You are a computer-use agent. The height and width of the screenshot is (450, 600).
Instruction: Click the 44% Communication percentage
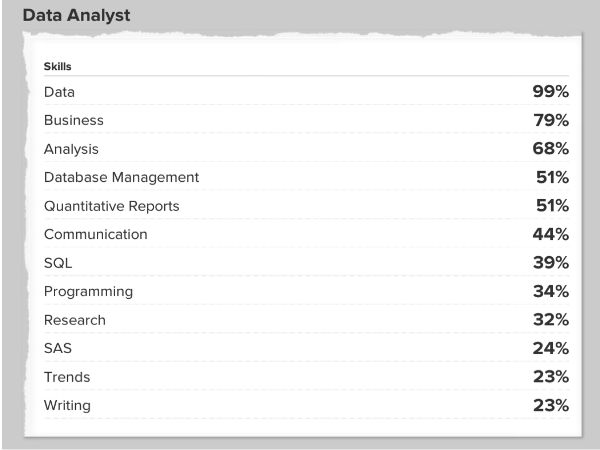tap(550, 234)
